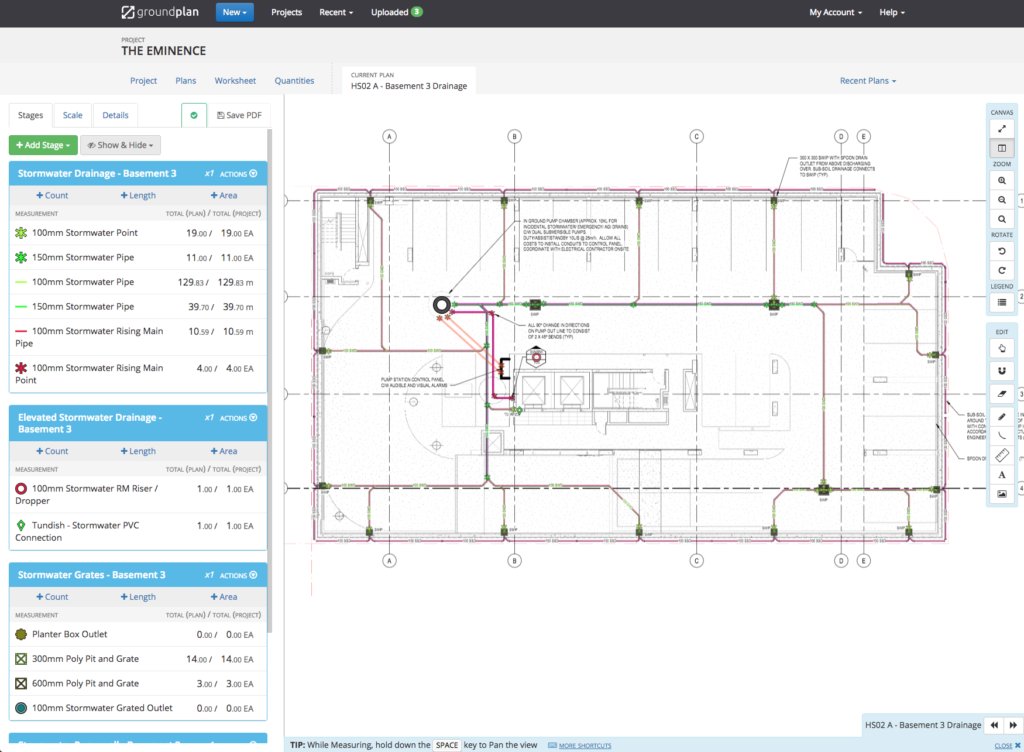Click the CURRENT PLAN HS02 A tab strip

[x=408, y=80]
